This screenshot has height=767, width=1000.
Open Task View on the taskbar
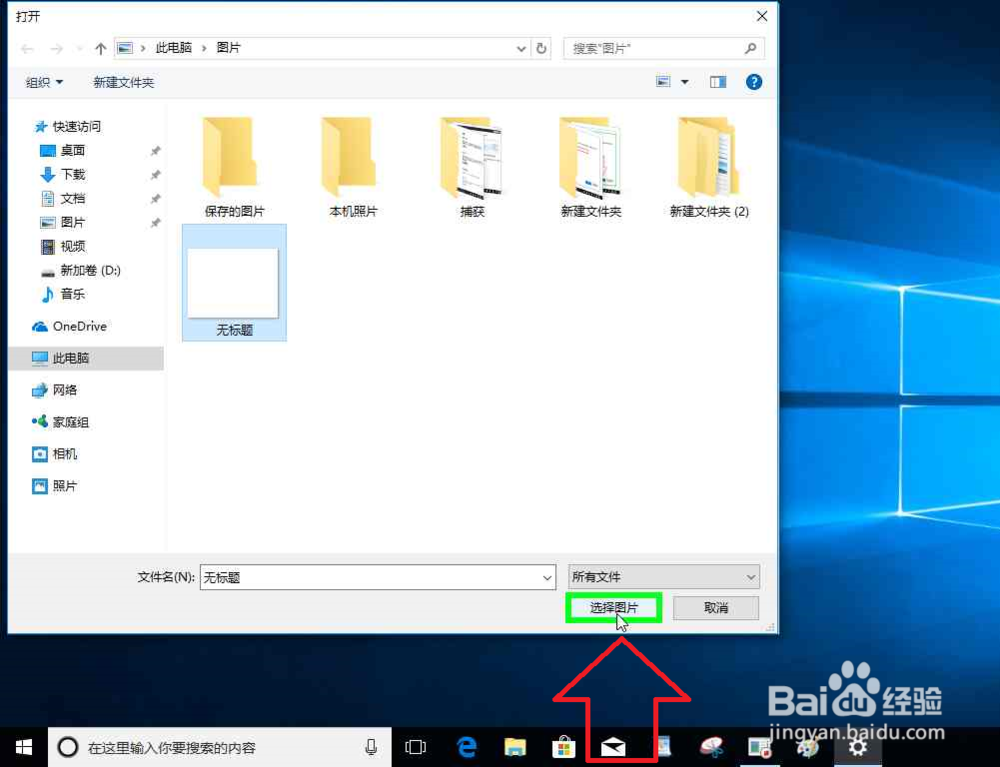click(415, 747)
